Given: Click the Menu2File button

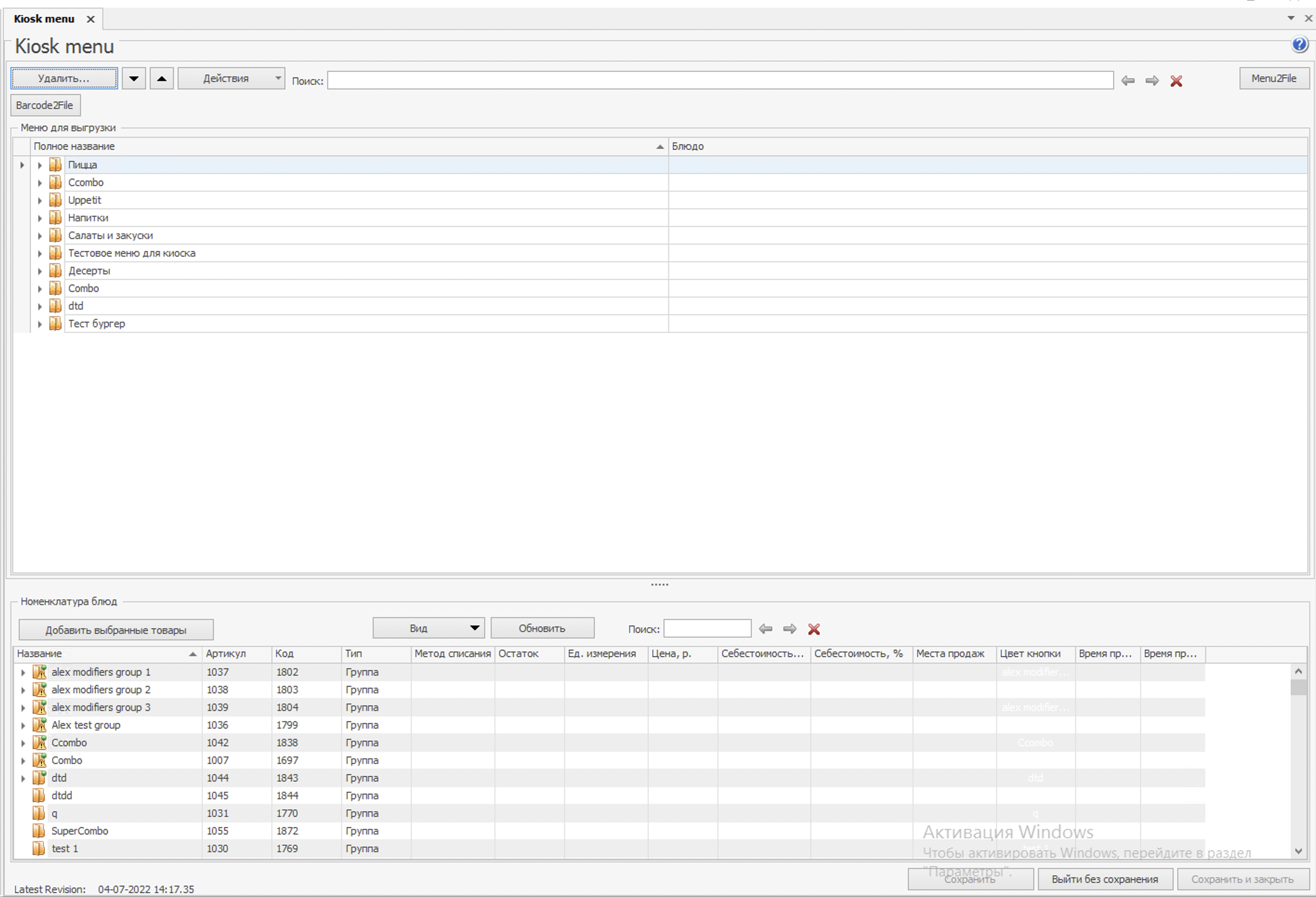Looking at the screenshot, I should 1274,79.
